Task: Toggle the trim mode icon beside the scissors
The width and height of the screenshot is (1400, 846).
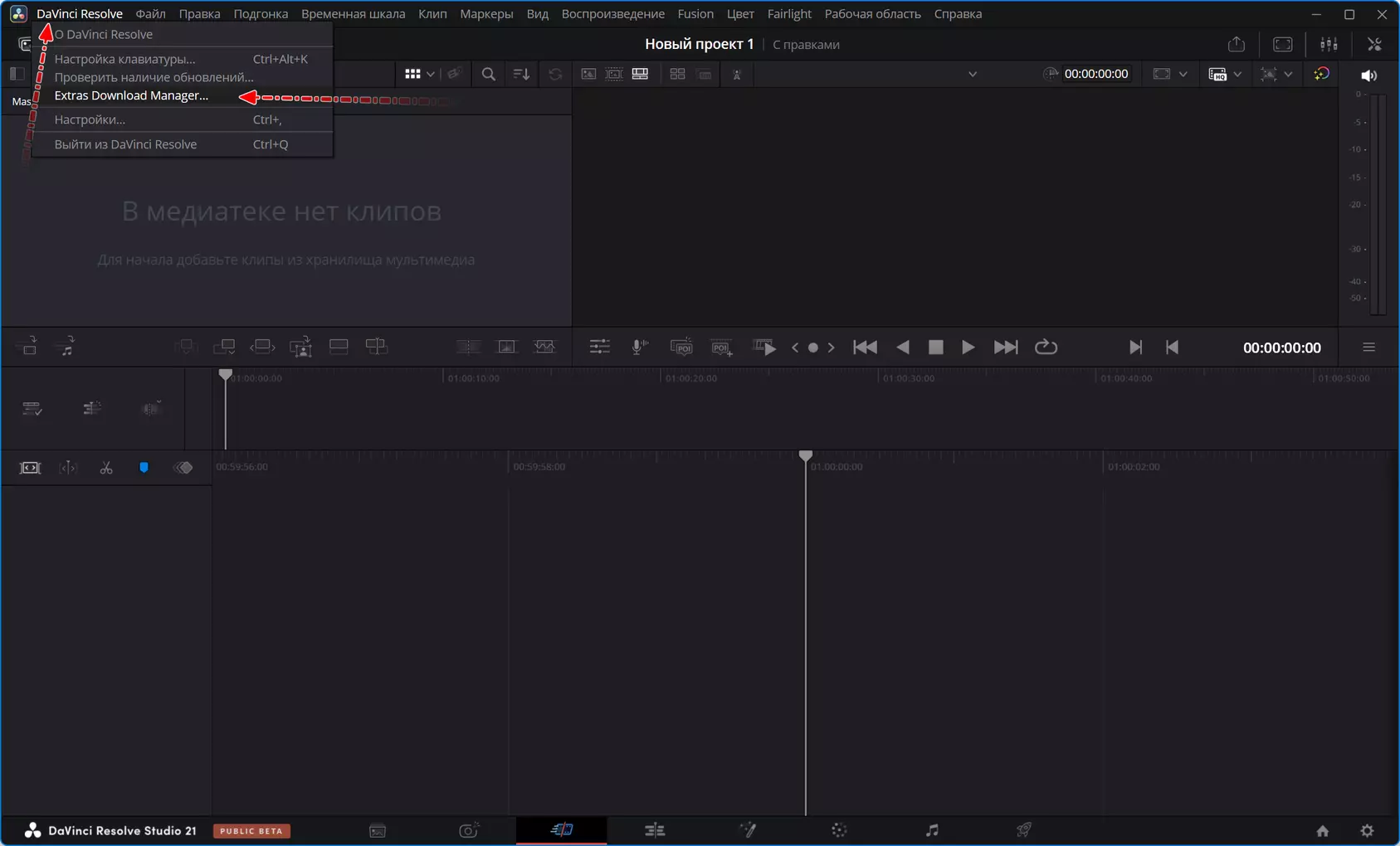Action: point(68,468)
